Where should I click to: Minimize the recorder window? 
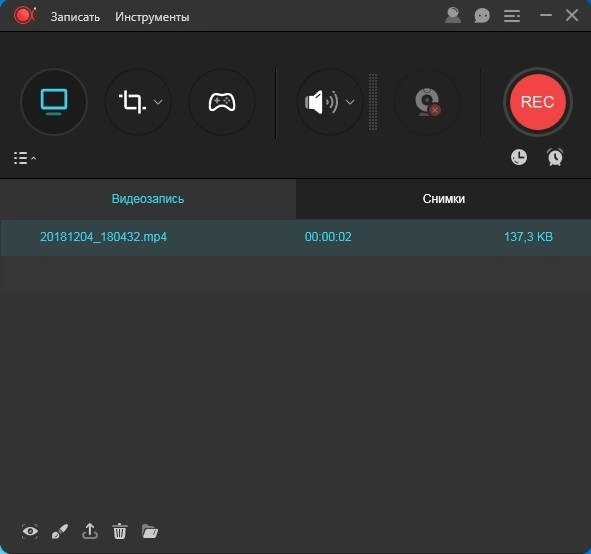tap(546, 15)
